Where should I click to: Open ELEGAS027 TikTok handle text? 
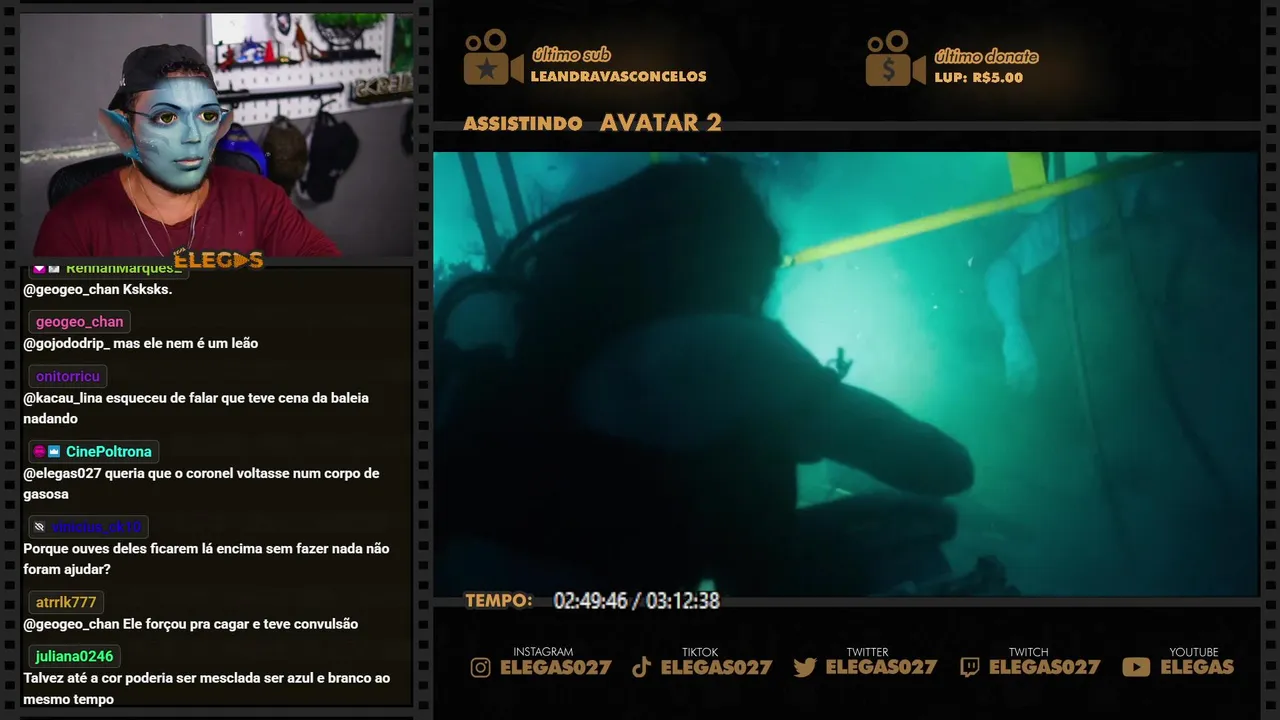(716, 668)
